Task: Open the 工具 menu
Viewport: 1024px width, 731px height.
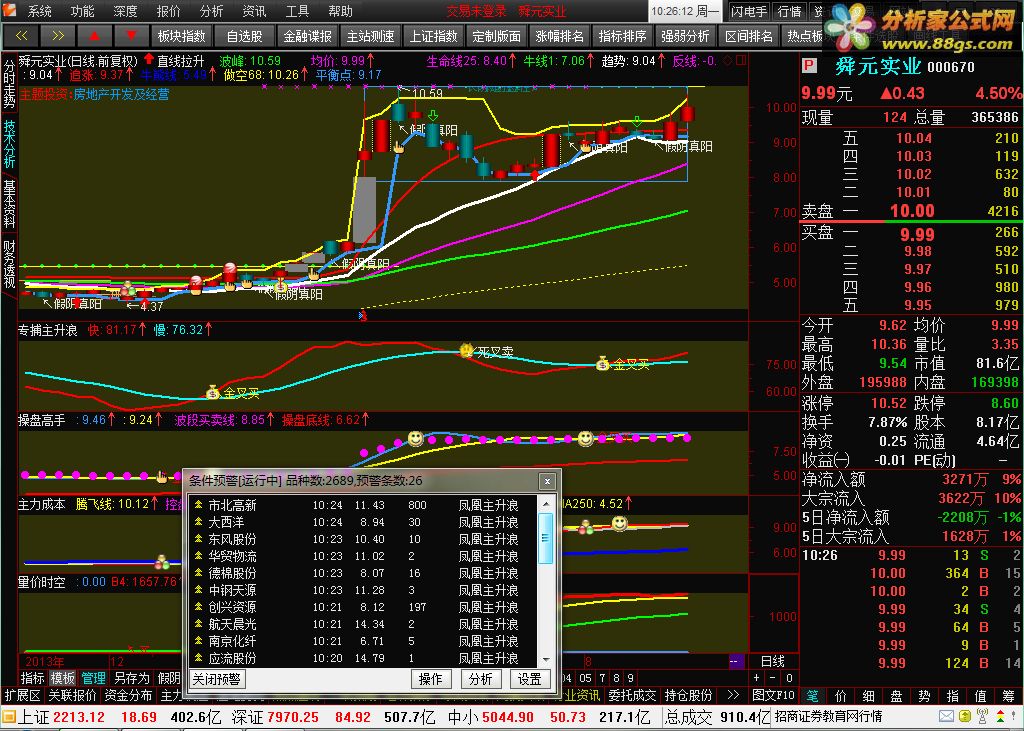Action: click(x=298, y=11)
